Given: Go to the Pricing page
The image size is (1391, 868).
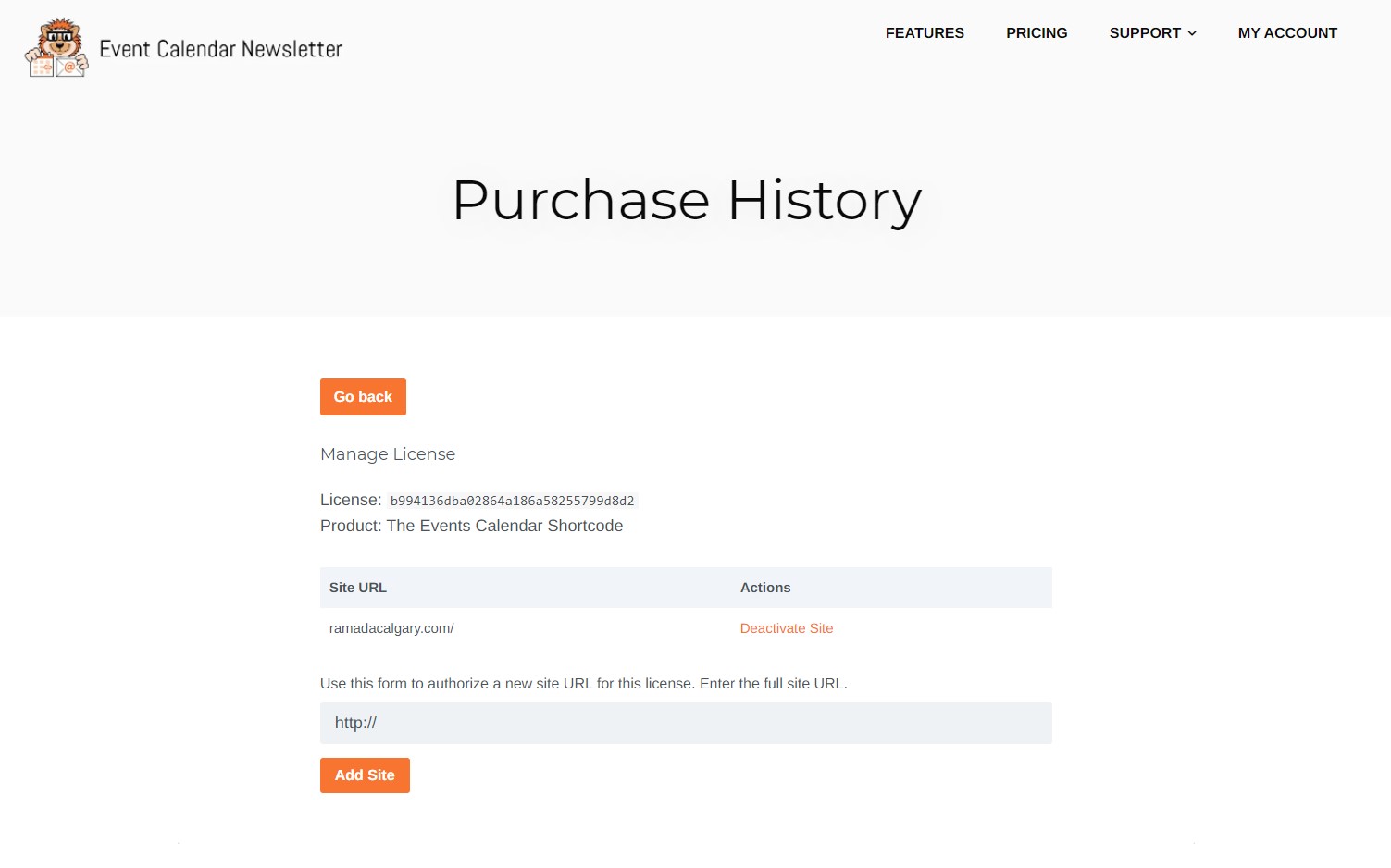Looking at the screenshot, I should (1037, 33).
